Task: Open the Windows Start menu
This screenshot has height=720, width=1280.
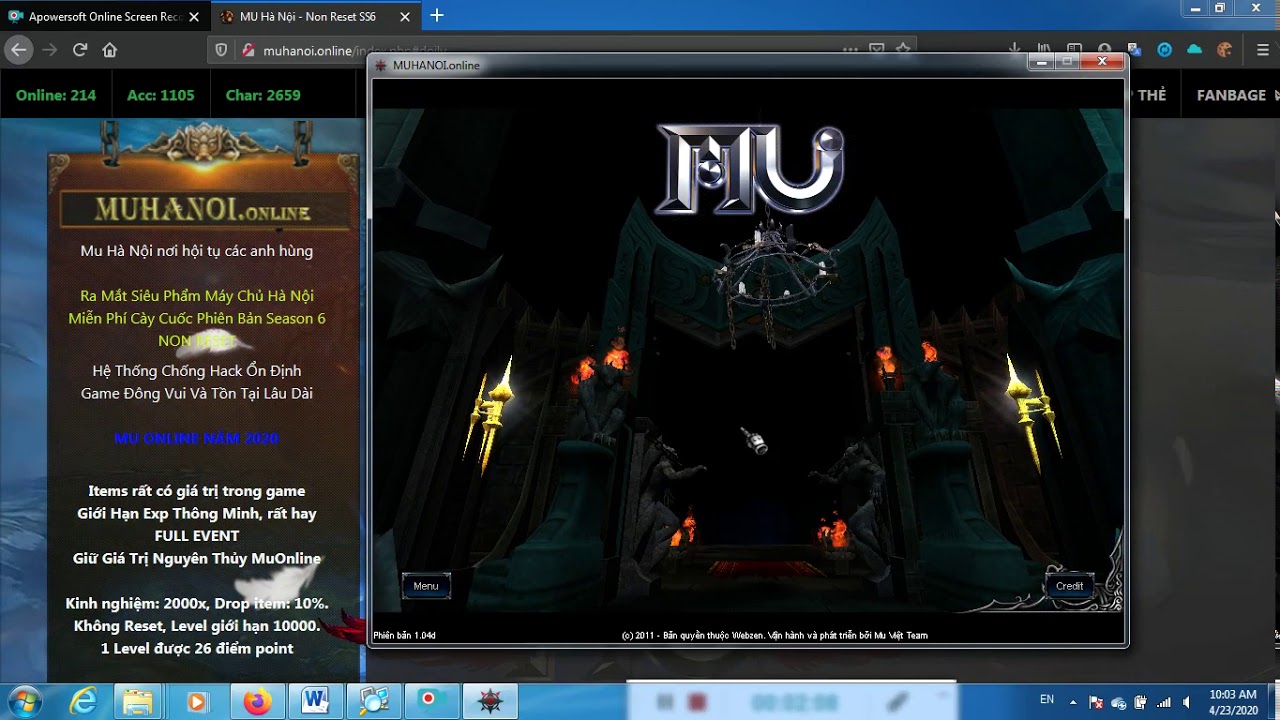Action: [x=26, y=701]
